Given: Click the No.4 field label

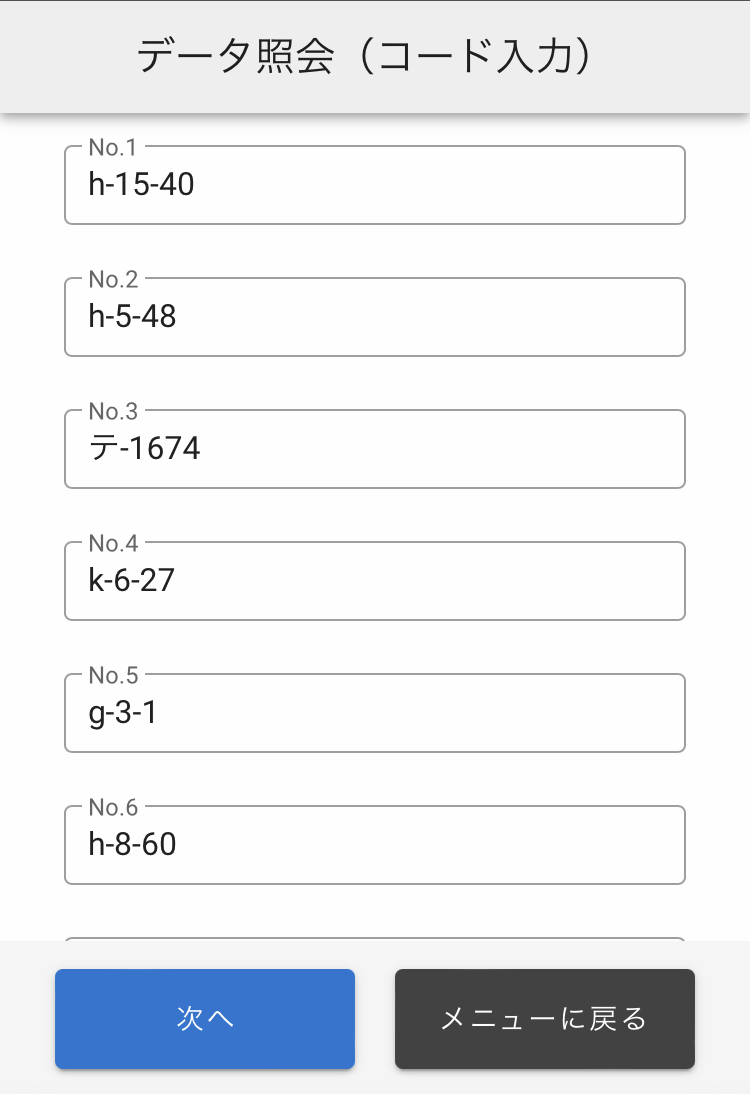Looking at the screenshot, I should pos(113,544).
